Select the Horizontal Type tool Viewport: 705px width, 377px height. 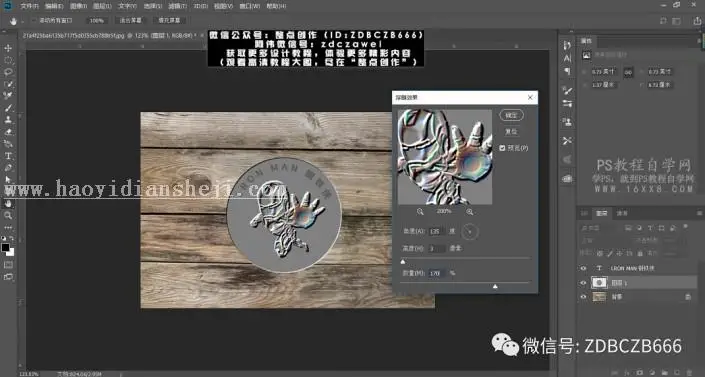8,156
